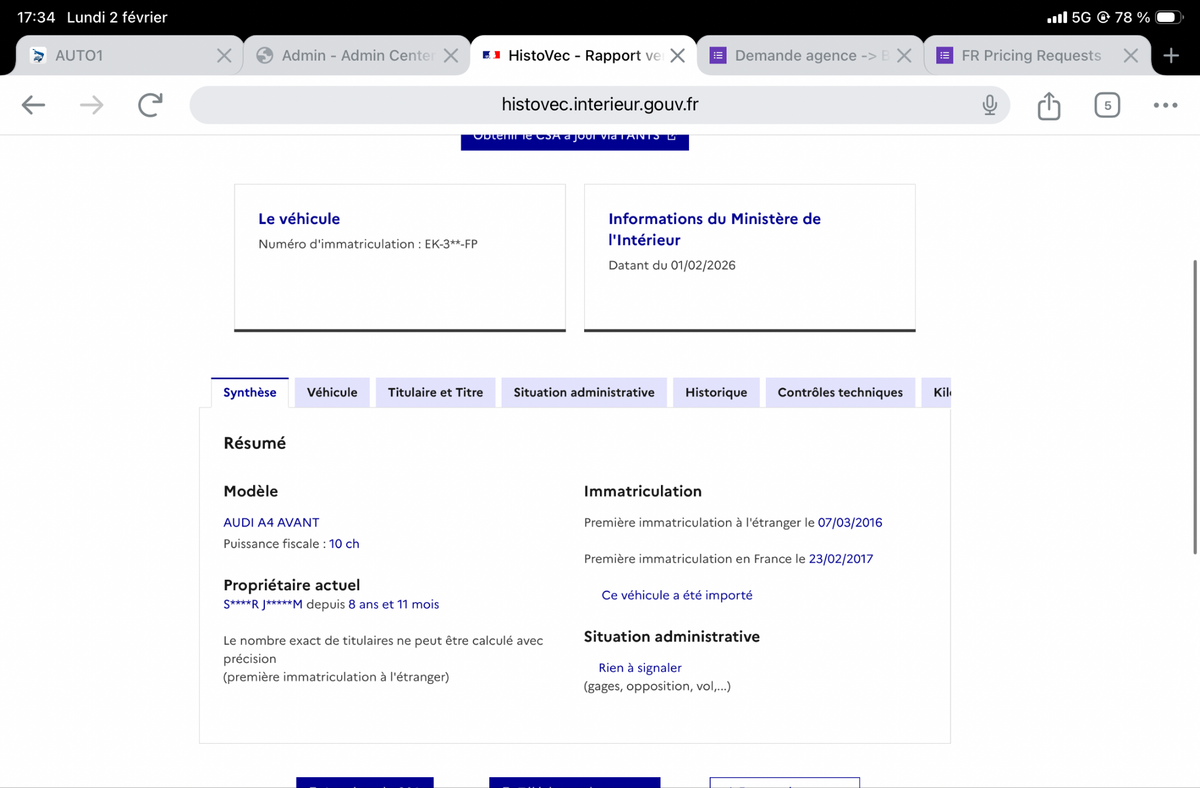The image size is (1200, 788).
Task: Click registration number EK-3**-FP text
Action: [451, 244]
